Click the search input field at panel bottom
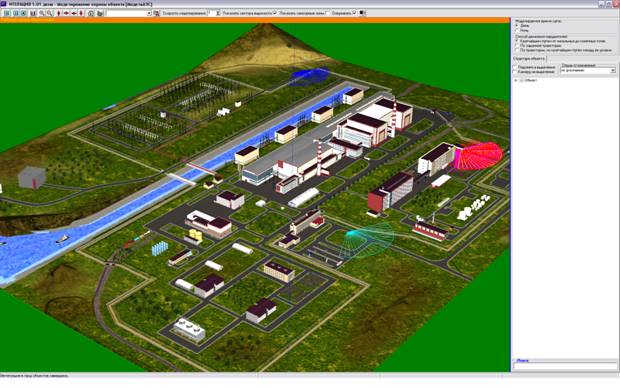 coord(565,366)
